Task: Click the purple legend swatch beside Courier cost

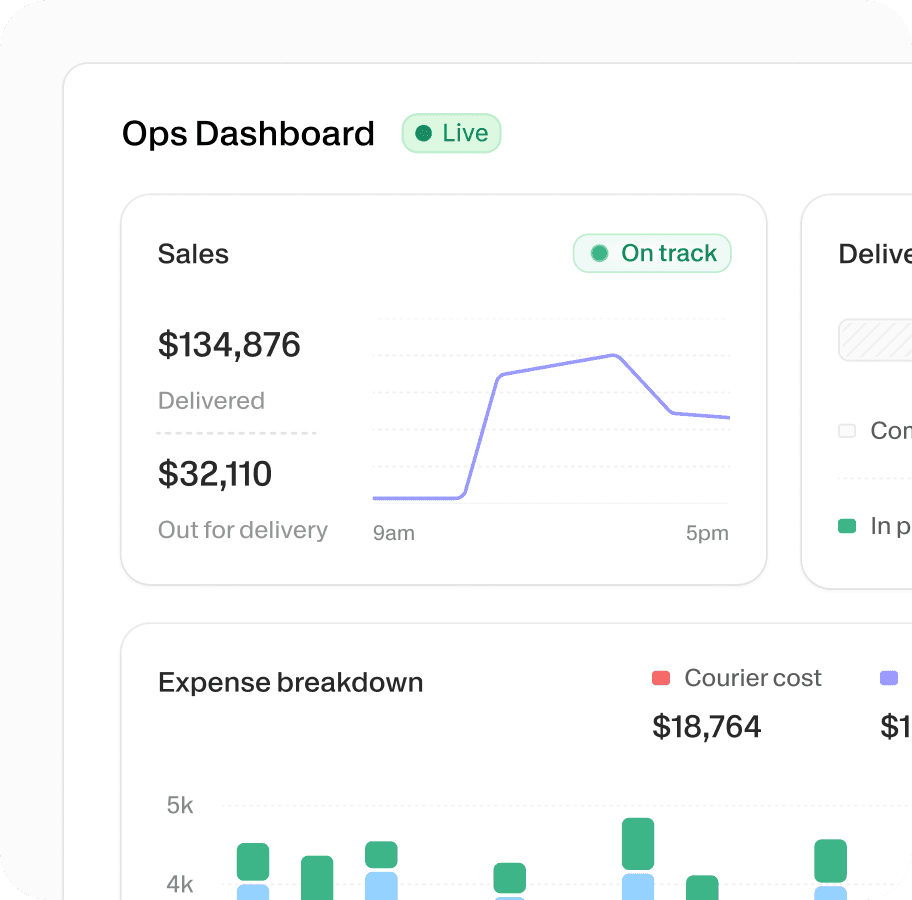Action: [x=888, y=678]
